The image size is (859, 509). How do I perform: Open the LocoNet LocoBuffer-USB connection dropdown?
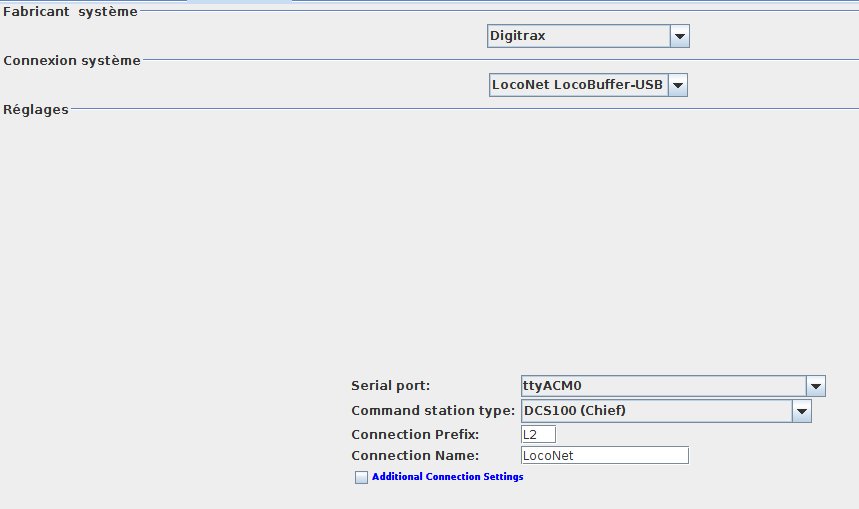[x=588, y=85]
